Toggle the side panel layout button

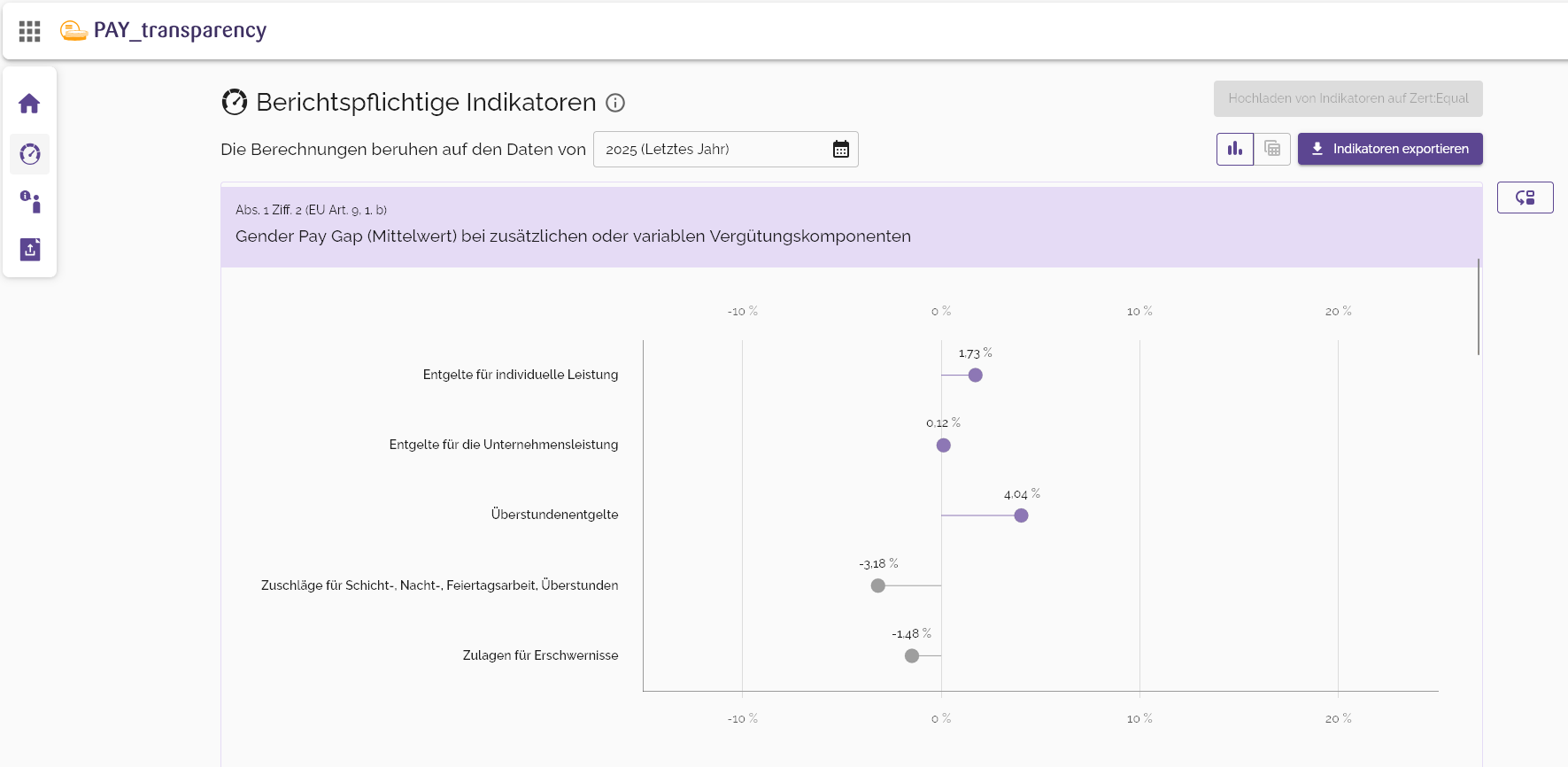pyautogui.click(x=1525, y=198)
